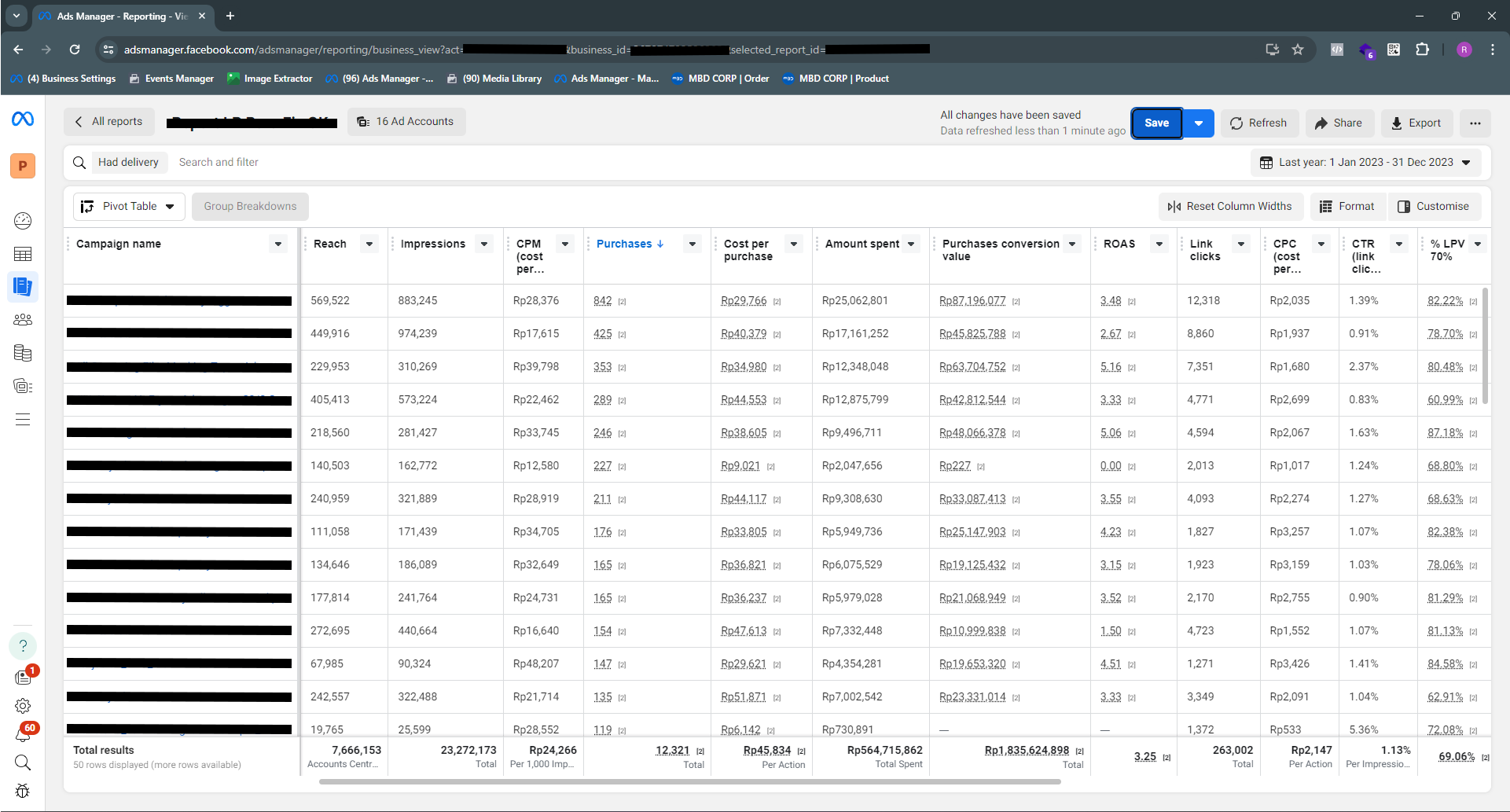Open the date range picker for Last year

click(x=1366, y=162)
